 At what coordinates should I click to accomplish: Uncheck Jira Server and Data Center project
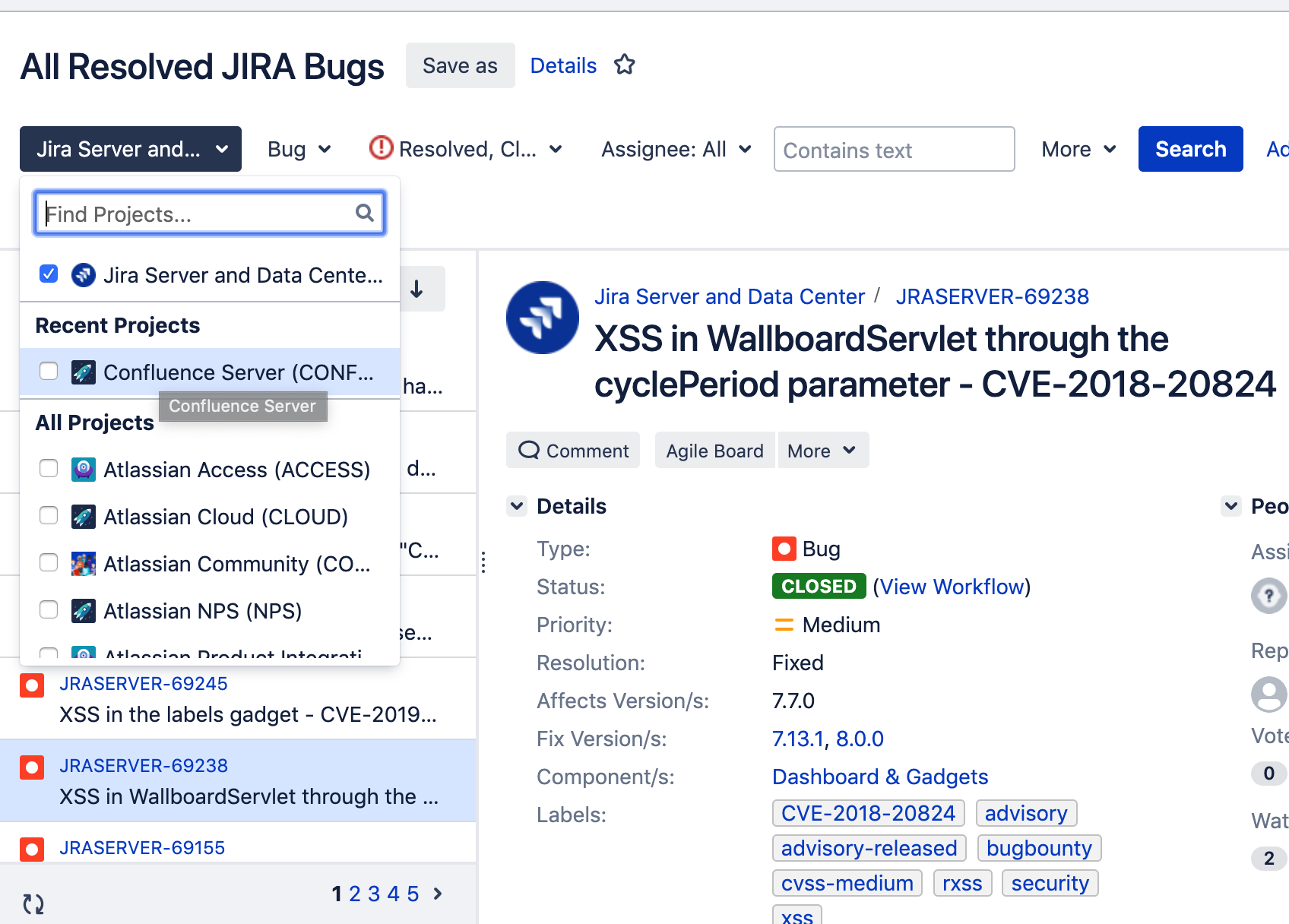(49, 274)
